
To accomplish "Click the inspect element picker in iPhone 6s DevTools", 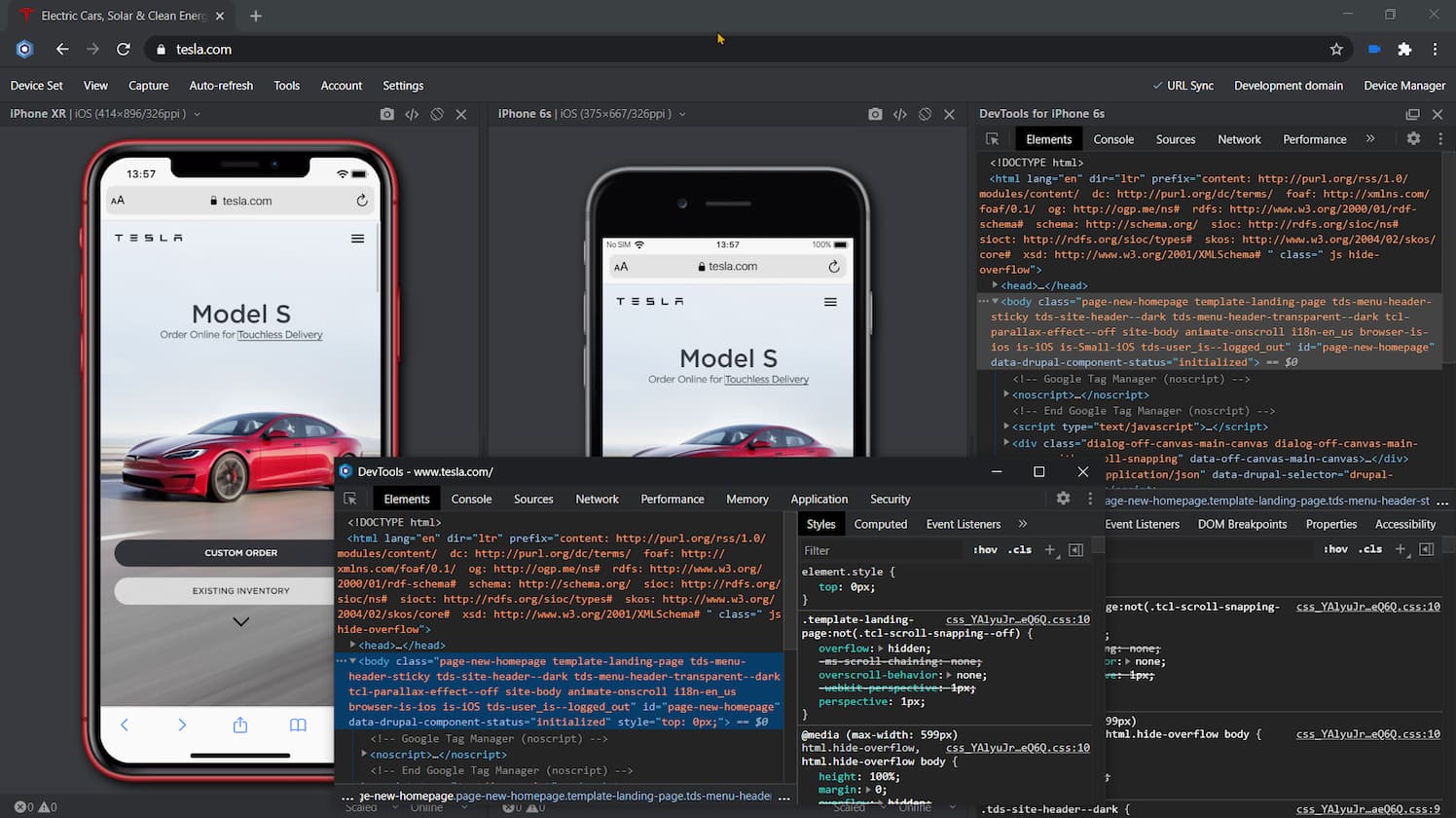I will pos(992,138).
